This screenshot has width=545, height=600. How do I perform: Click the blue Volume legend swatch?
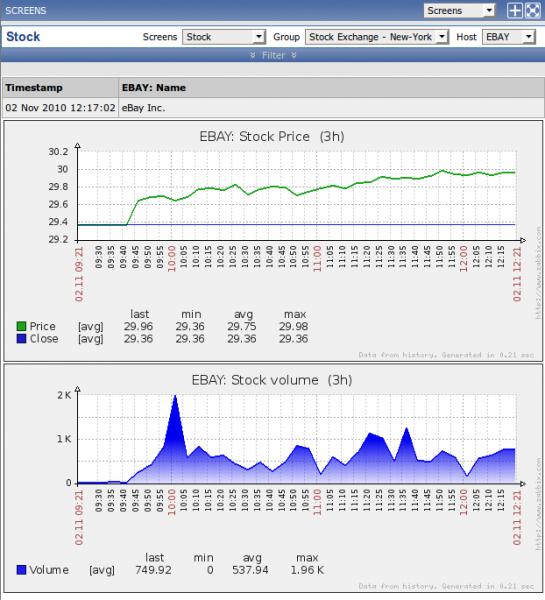[21, 570]
